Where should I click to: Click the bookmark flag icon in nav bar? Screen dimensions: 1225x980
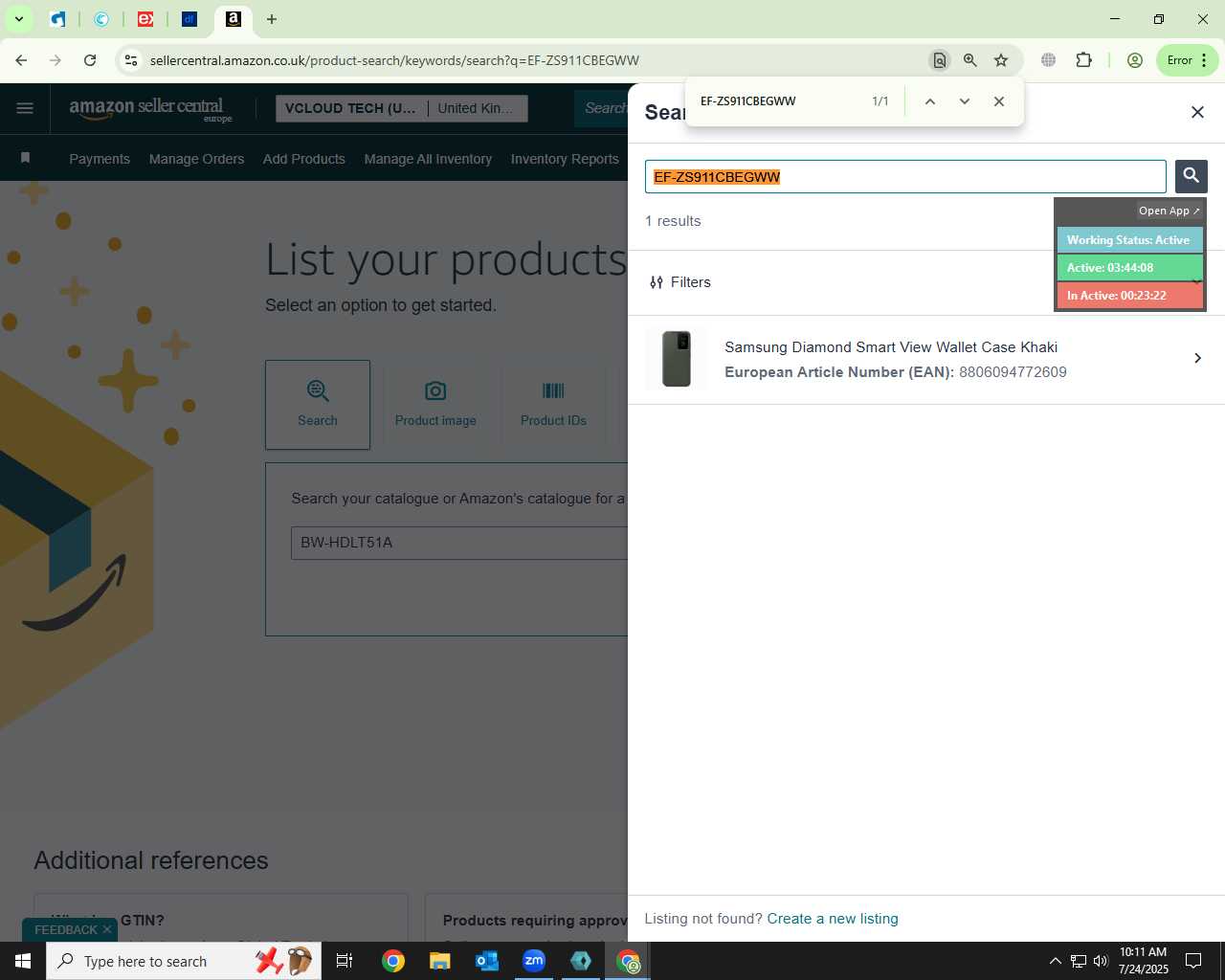click(26, 158)
